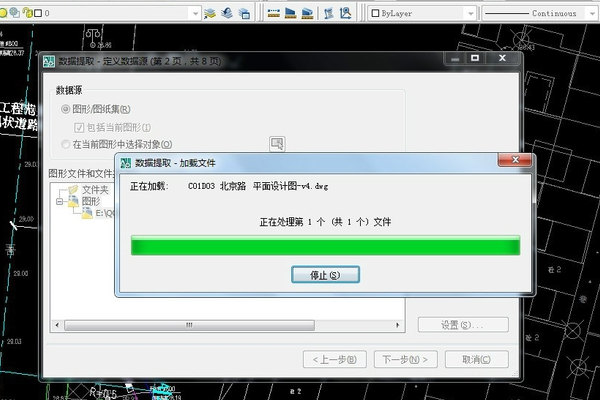600x400 pixels.
Task: Click the green loading progress bar
Action: pos(325,245)
